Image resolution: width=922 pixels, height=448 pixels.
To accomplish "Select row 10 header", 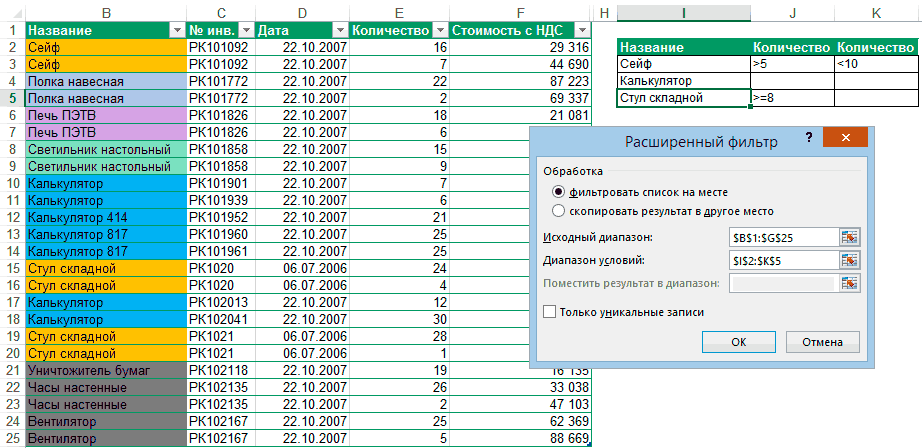I will tap(12, 184).
